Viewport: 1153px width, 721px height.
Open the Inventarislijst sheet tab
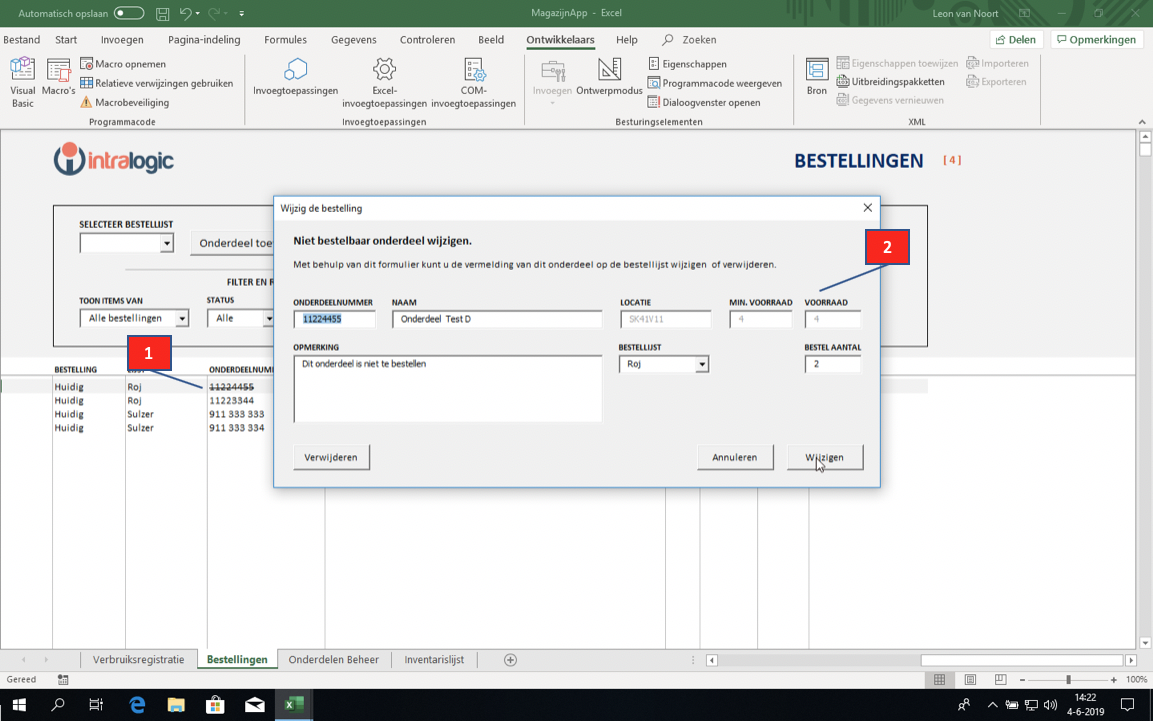coord(434,660)
